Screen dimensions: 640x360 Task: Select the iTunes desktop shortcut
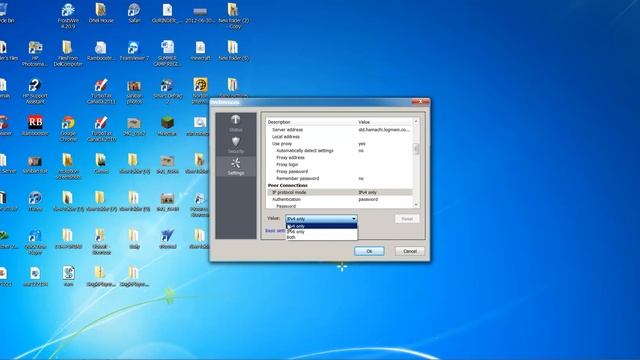point(35,201)
